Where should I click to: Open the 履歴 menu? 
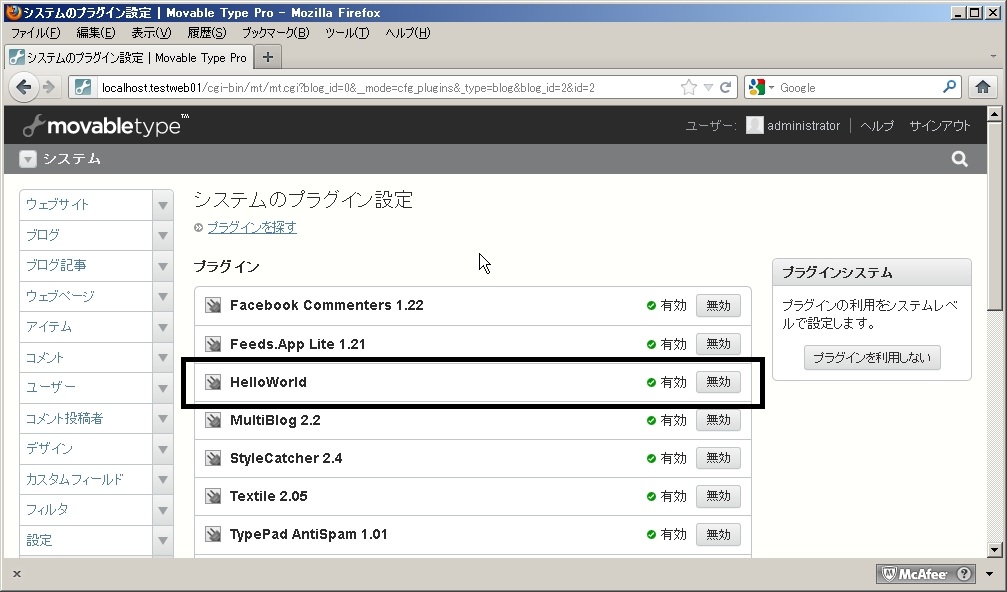pos(207,33)
